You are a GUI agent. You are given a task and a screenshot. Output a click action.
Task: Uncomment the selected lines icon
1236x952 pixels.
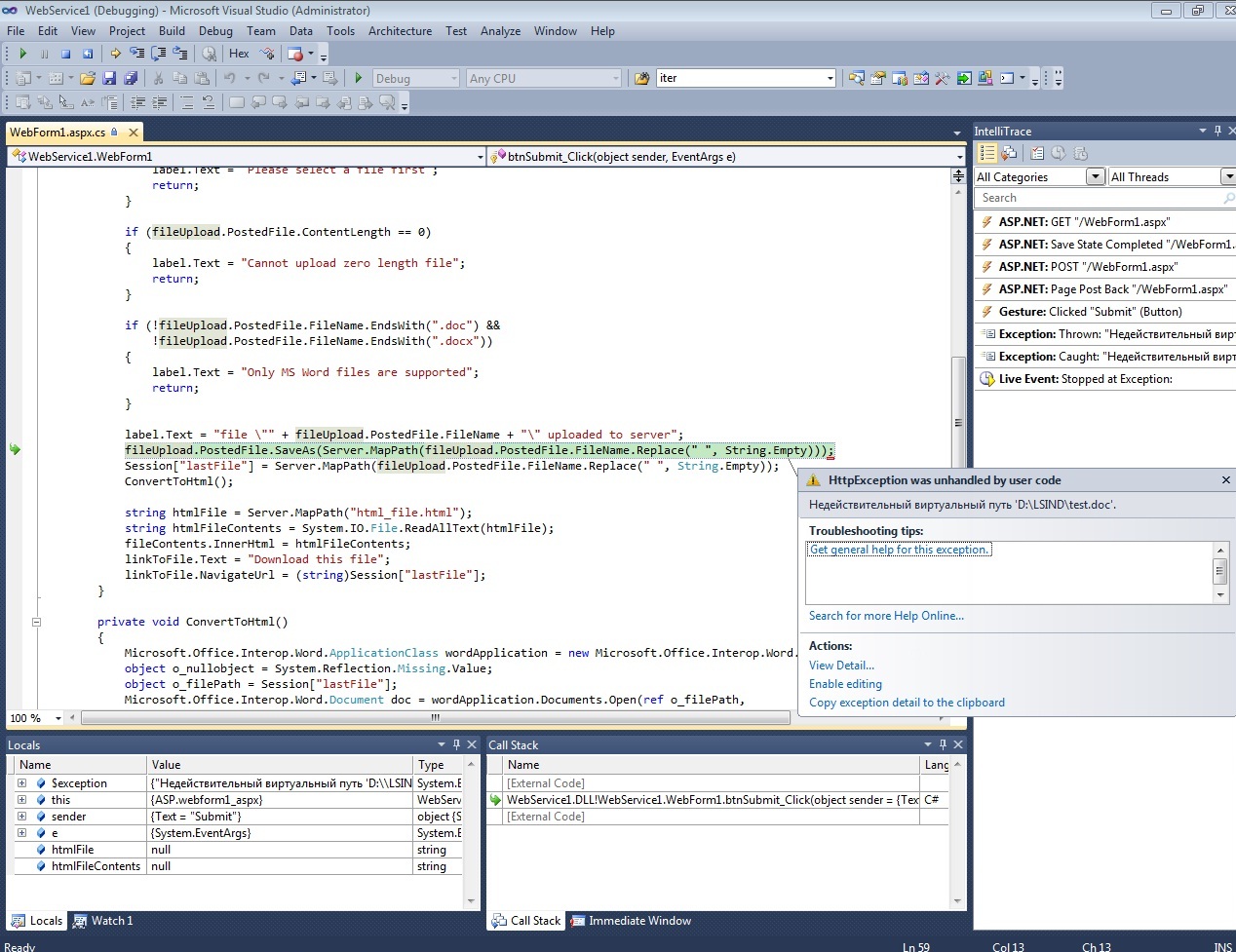point(209,101)
